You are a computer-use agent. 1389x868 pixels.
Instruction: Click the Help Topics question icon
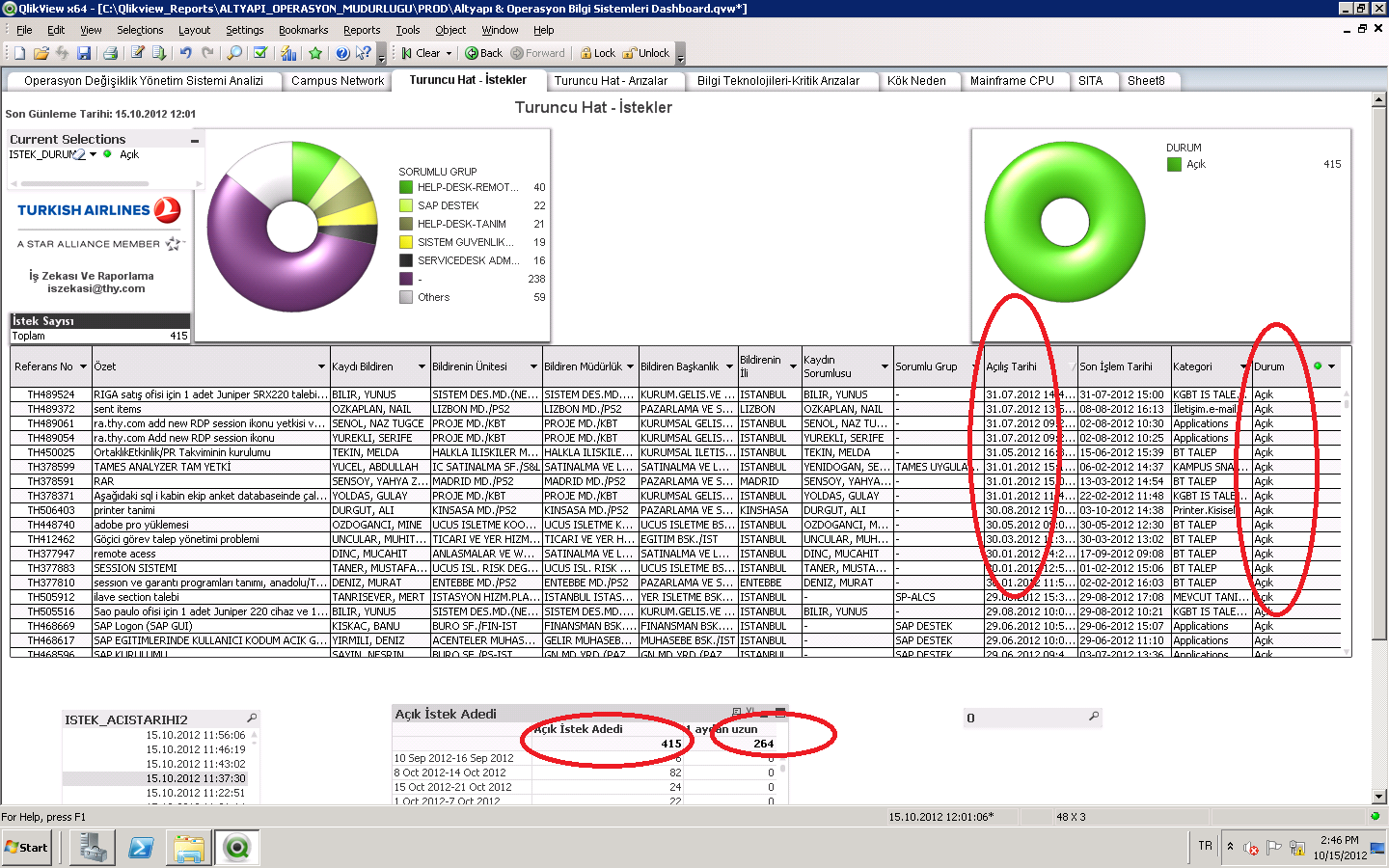[x=342, y=53]
